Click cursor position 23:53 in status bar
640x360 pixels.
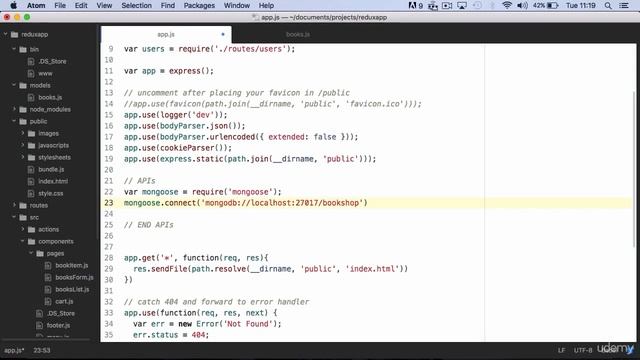(42, 350)
